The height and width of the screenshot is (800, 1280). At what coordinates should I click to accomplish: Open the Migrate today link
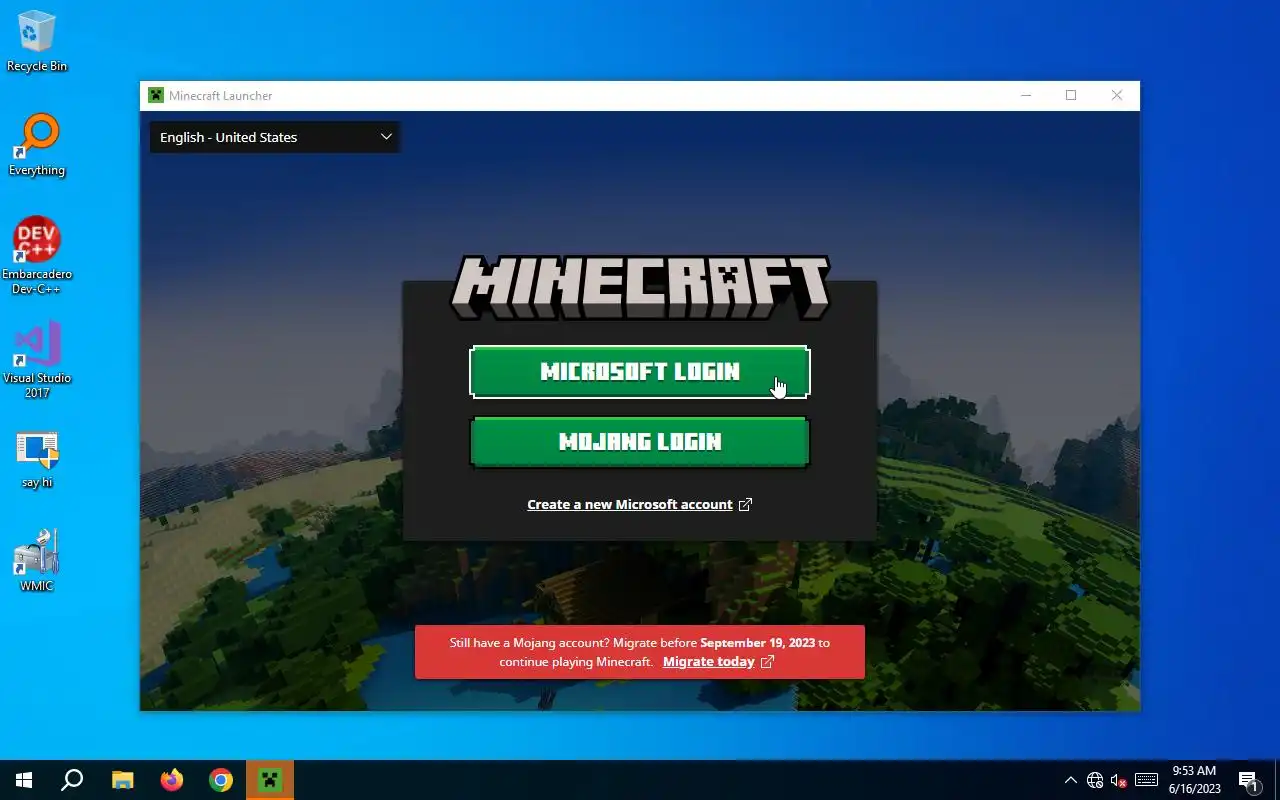pos(708,662)
